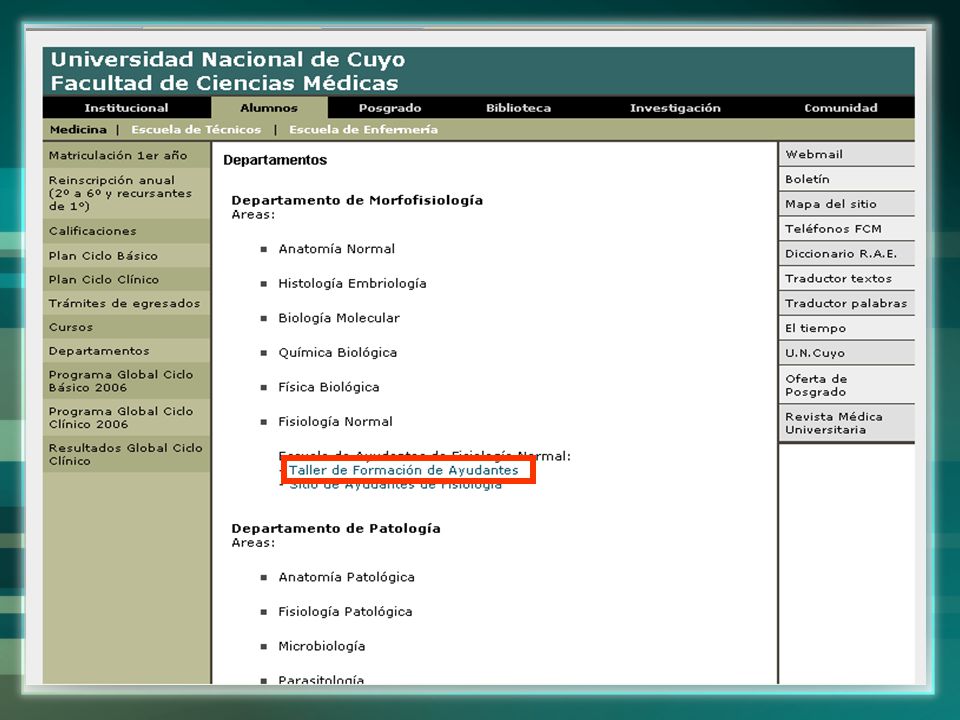
Task: Open Departamentos in left sidebar
Action: (x=127, y=351)
